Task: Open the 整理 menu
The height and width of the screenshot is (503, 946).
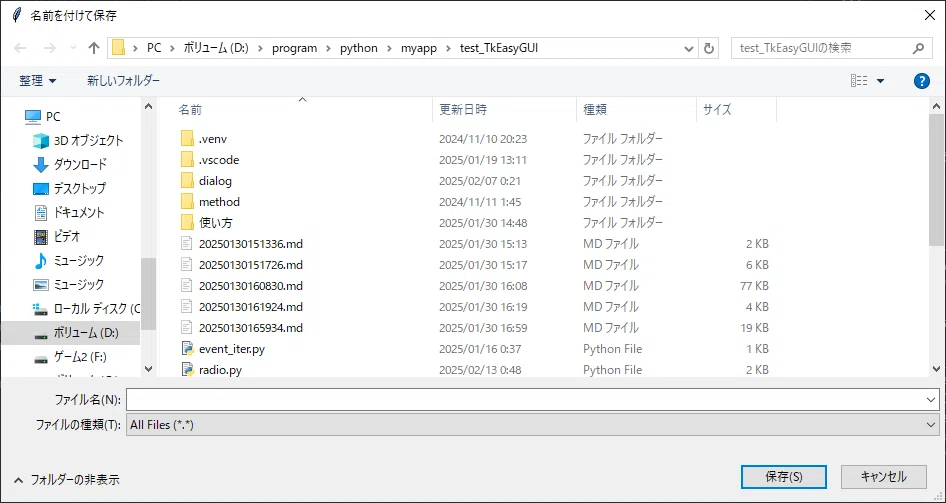Action: (37, 81)
